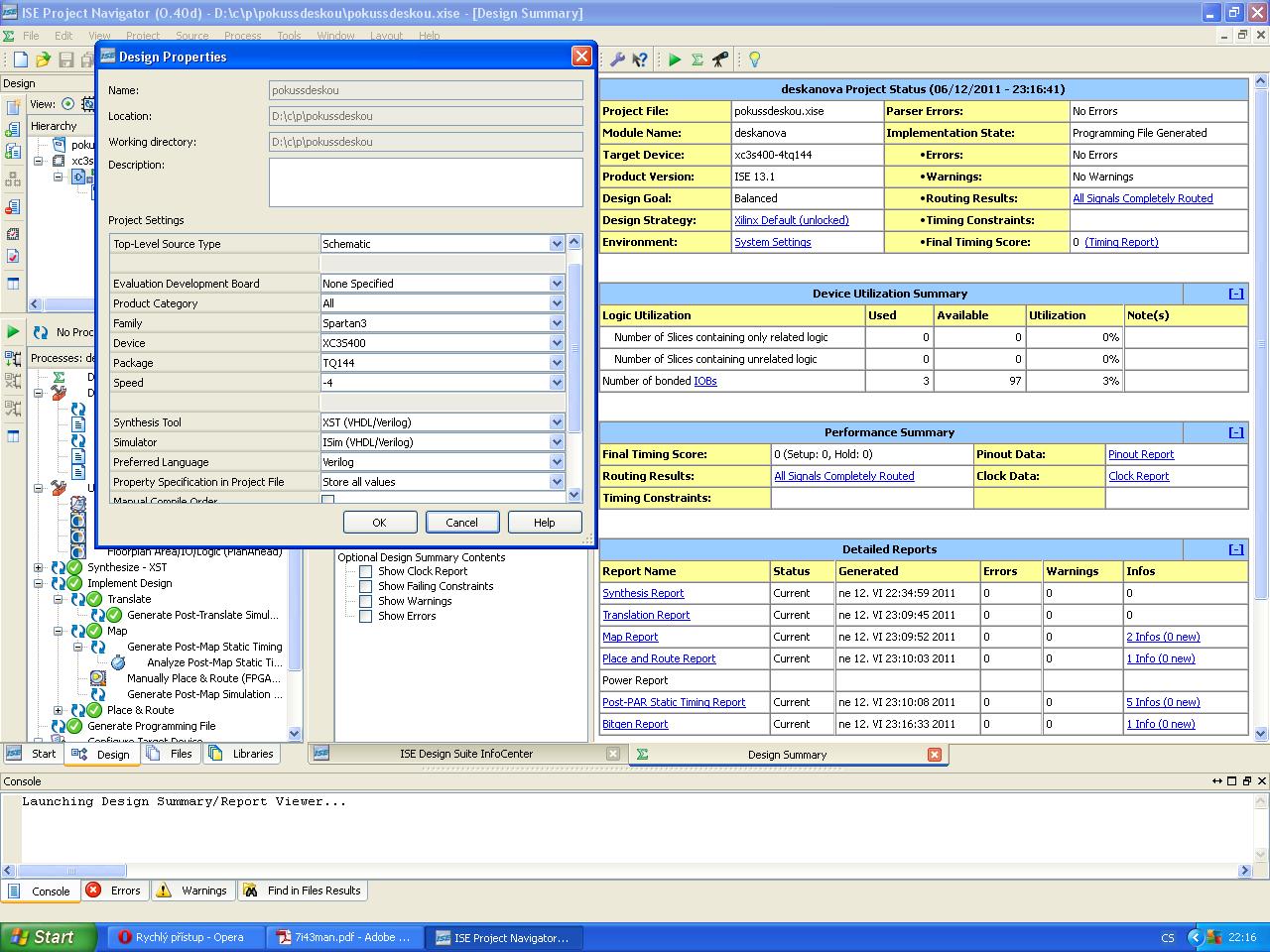Screen dimensions: 1270x952
Task: Click the Description text field
Action: coord(426,181)
